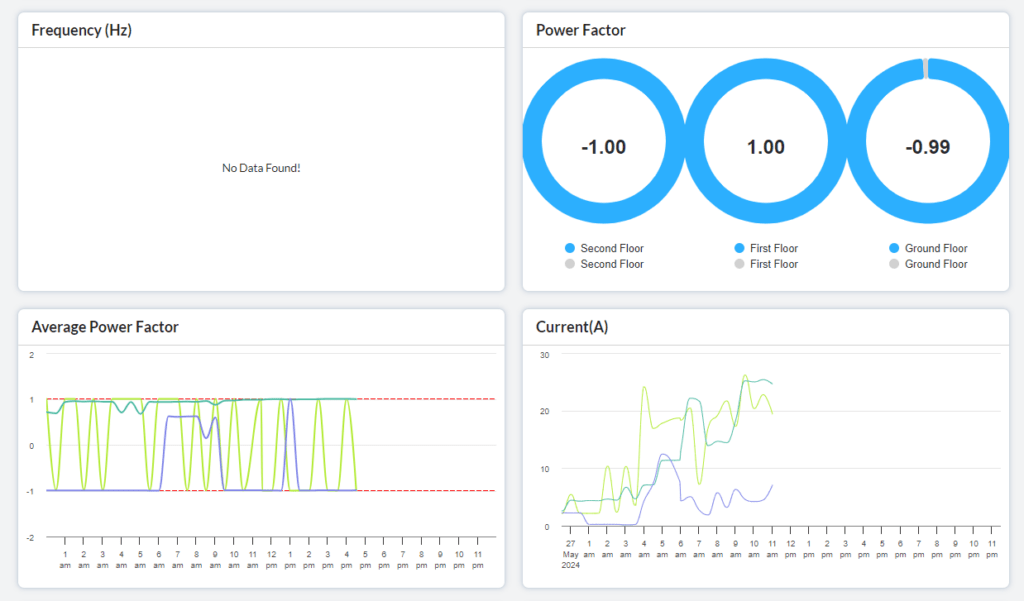This screenshot has height=601, width=1024.
Task: Click the blue First Floor legend dot
Action: pos(740,248)
